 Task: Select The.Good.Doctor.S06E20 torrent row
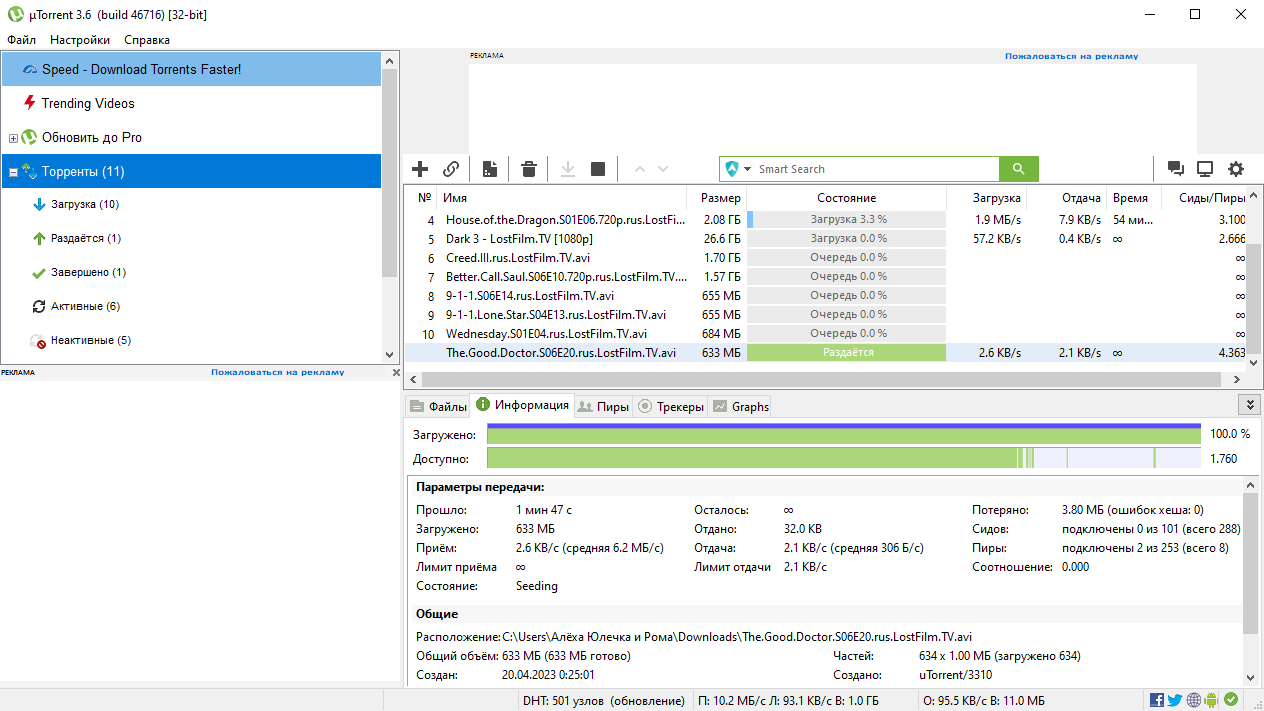tap(826, 352)
